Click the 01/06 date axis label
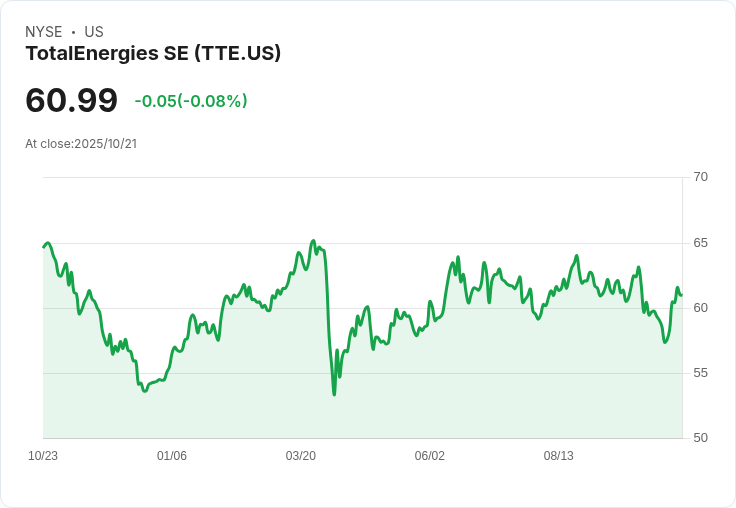This screenshot has height=508, width=736. click(x=172, y=456)
